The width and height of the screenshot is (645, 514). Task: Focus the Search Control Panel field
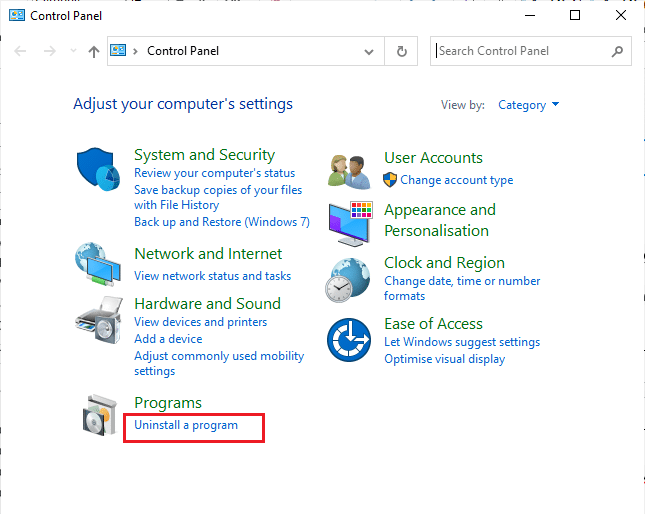[x=520, y=51]
